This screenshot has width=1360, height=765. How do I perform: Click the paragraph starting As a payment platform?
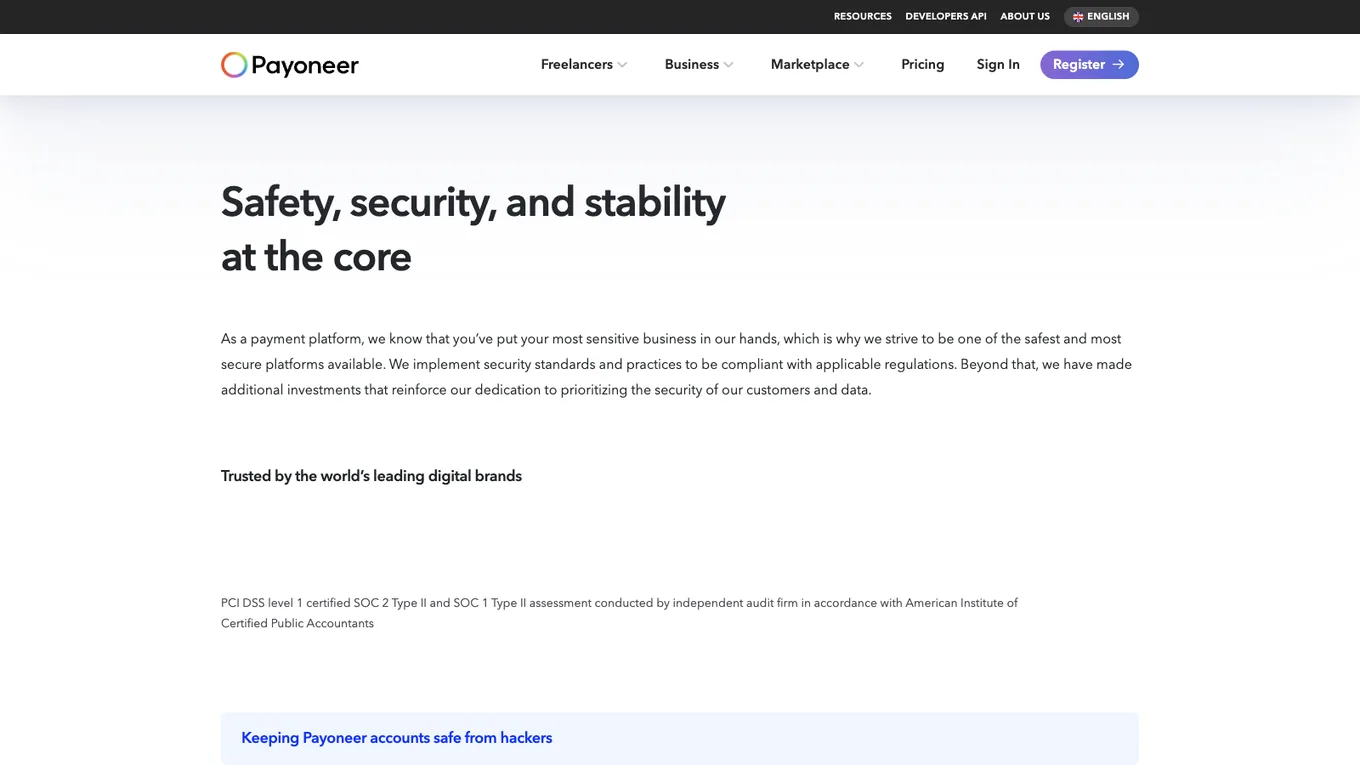pyautogui.click(x=677, y=364)
